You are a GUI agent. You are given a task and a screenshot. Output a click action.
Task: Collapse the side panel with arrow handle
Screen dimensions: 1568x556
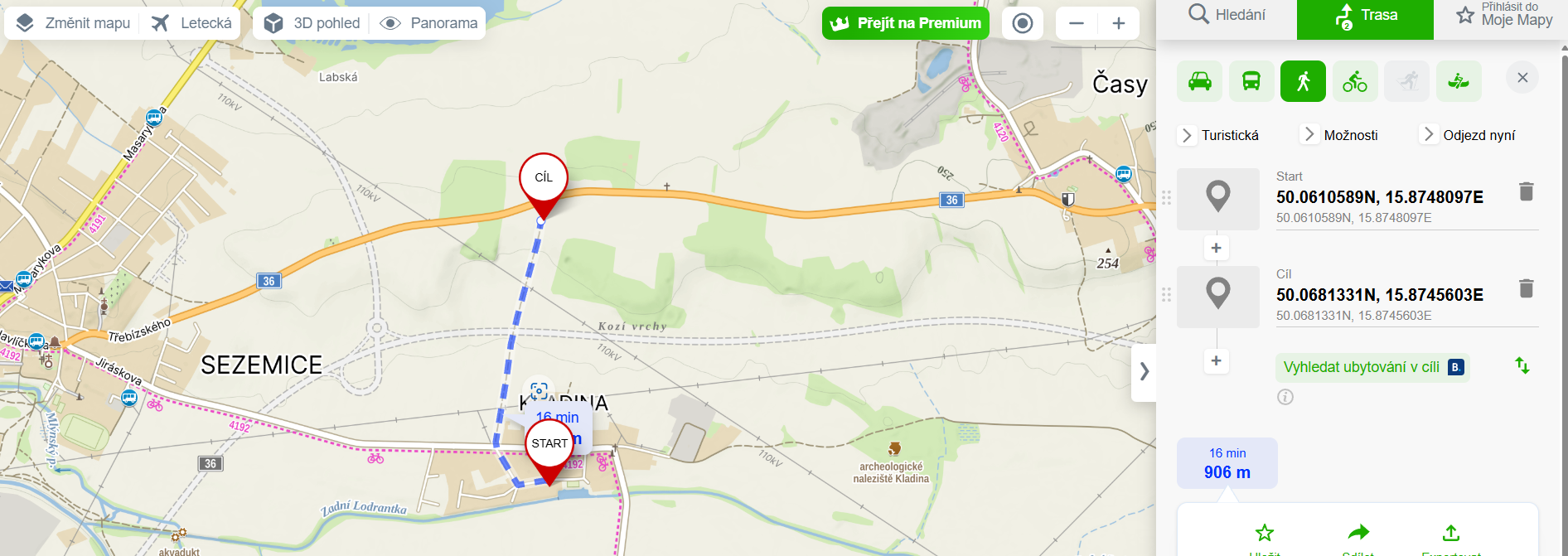point(1144,372)
